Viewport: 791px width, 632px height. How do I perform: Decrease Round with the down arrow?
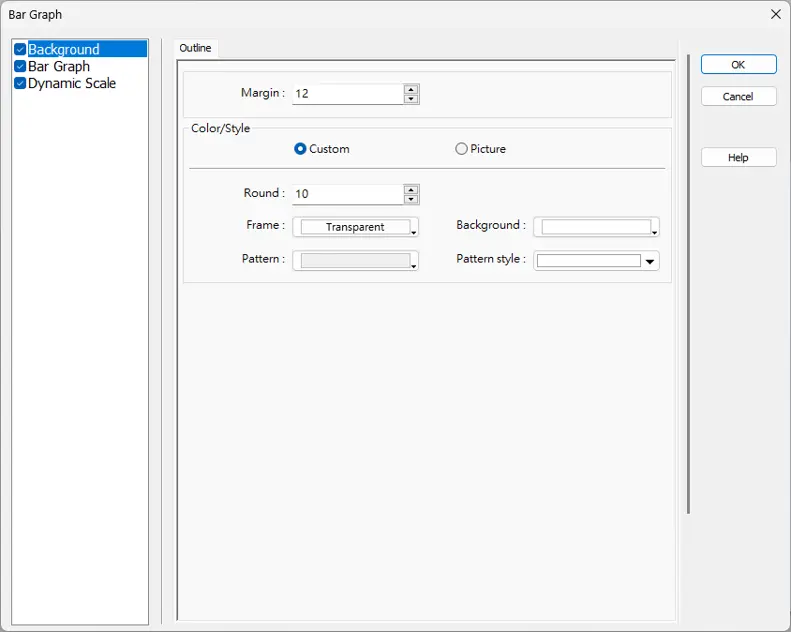411,199
